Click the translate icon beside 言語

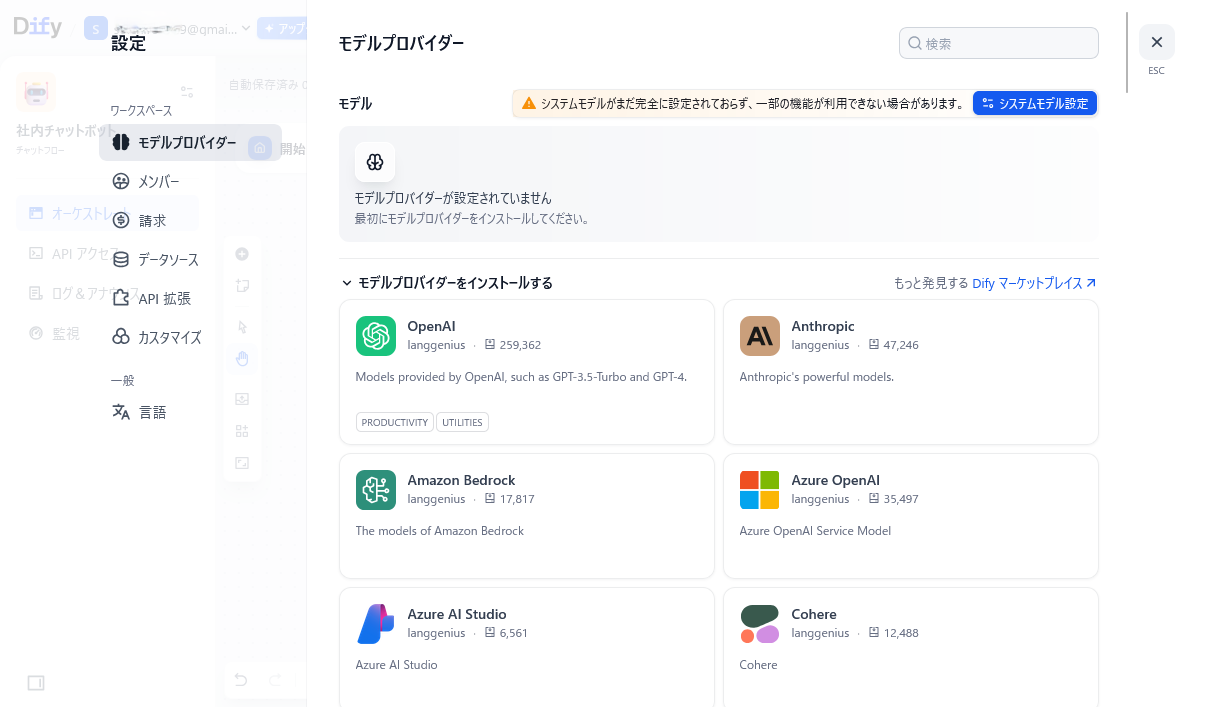(121, 412)
